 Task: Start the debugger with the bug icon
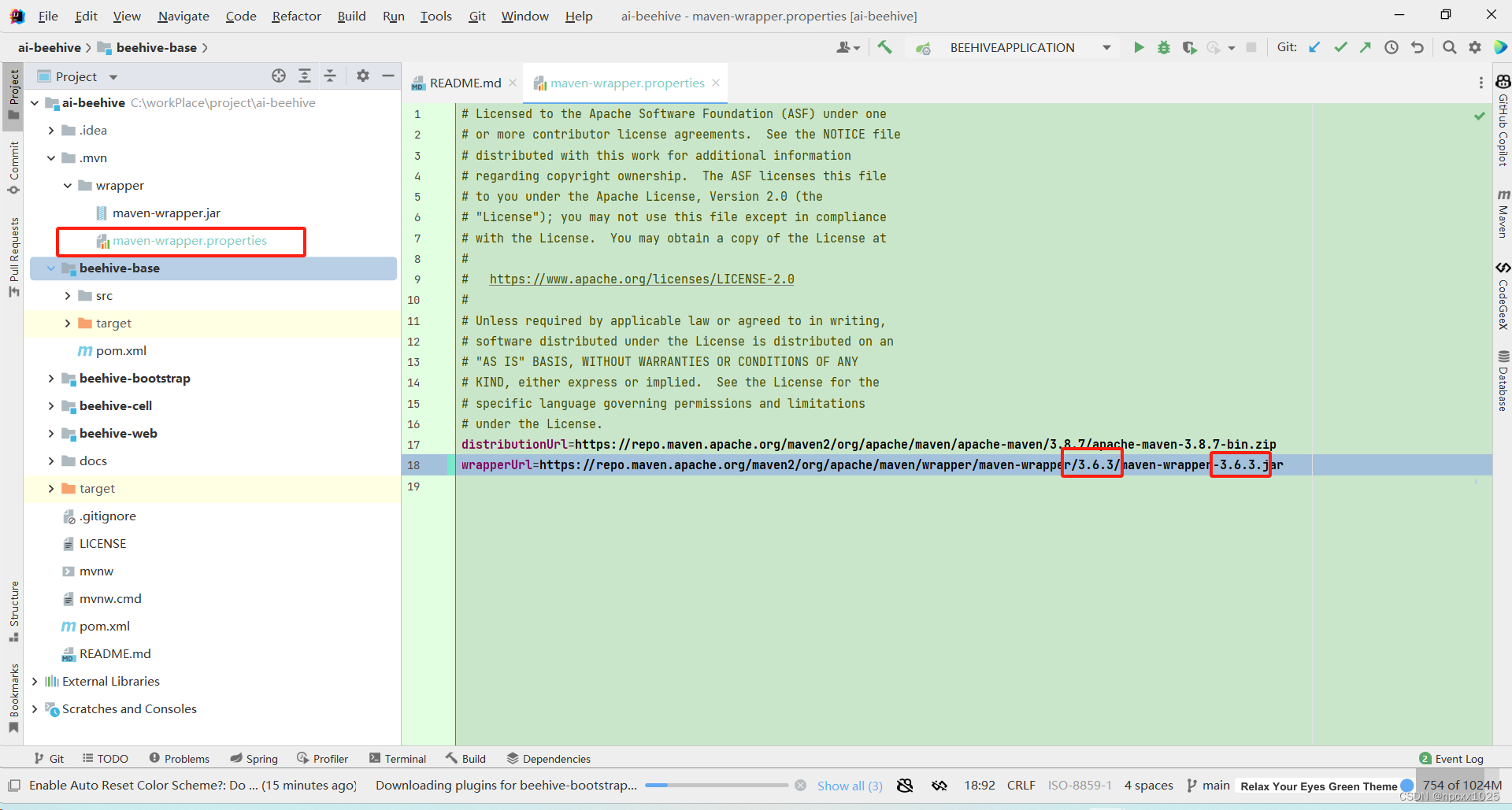[1164, 47]
